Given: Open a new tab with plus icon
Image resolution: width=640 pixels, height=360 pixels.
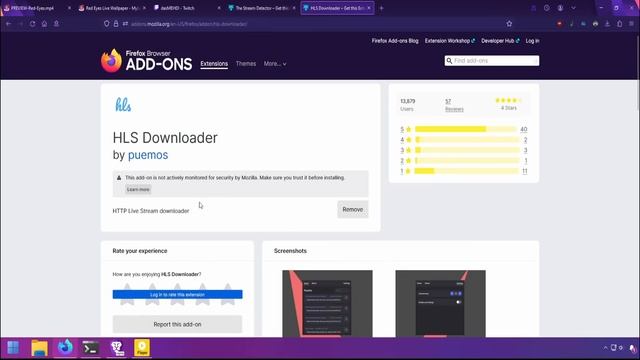Looking at the screenshot, I should pyautogui.click(x=381, y=8).
